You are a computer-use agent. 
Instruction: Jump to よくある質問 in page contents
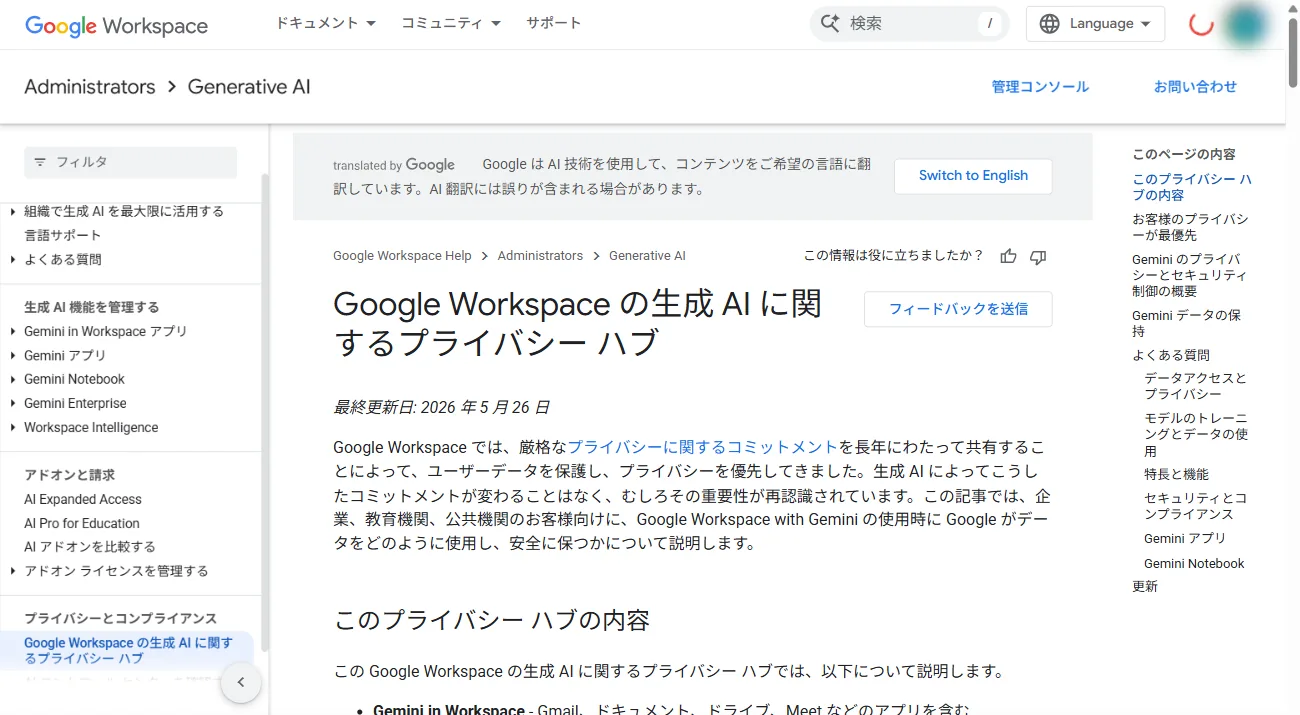1171,355
